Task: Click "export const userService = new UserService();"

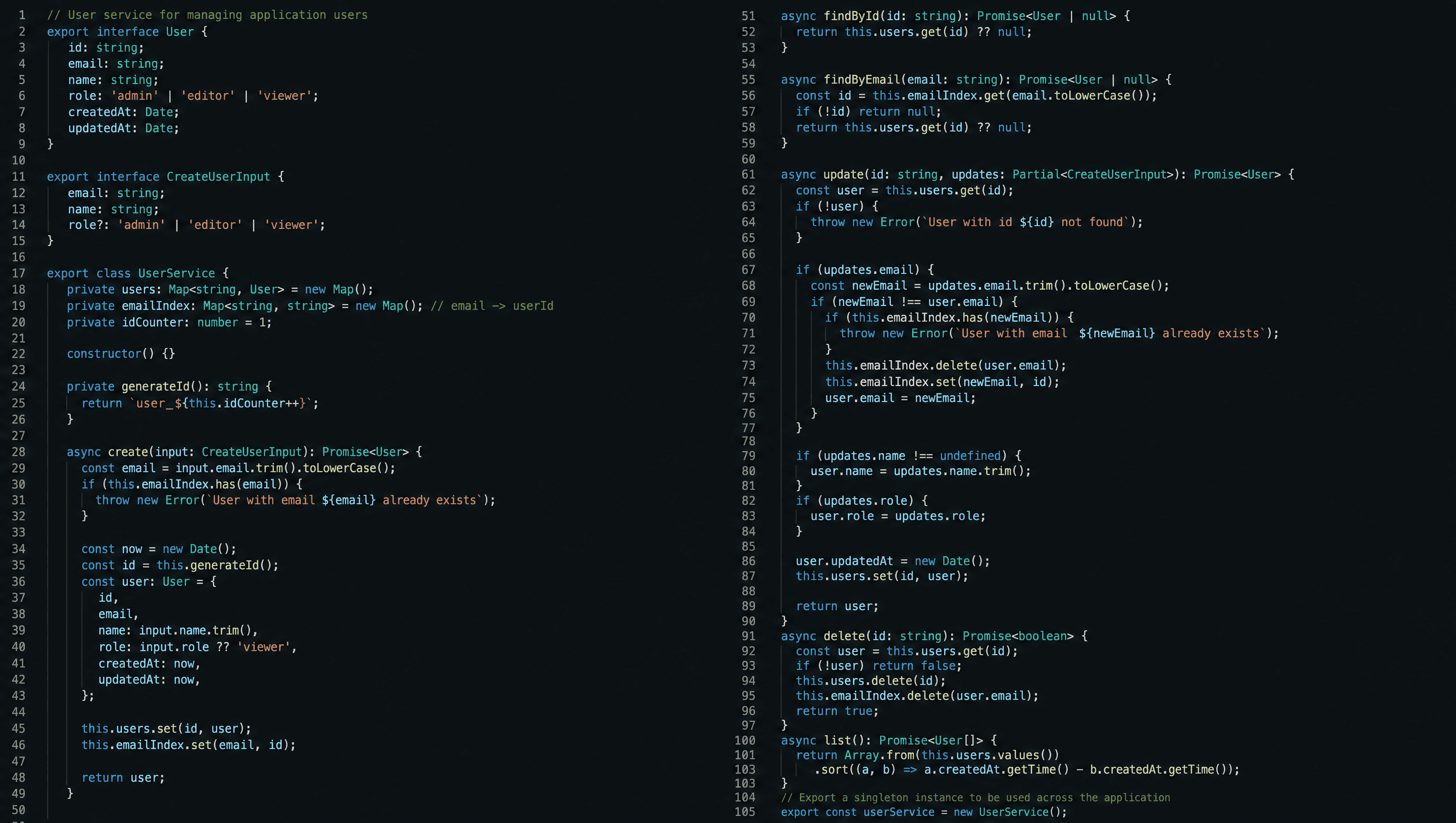Action: click(924, 812)
